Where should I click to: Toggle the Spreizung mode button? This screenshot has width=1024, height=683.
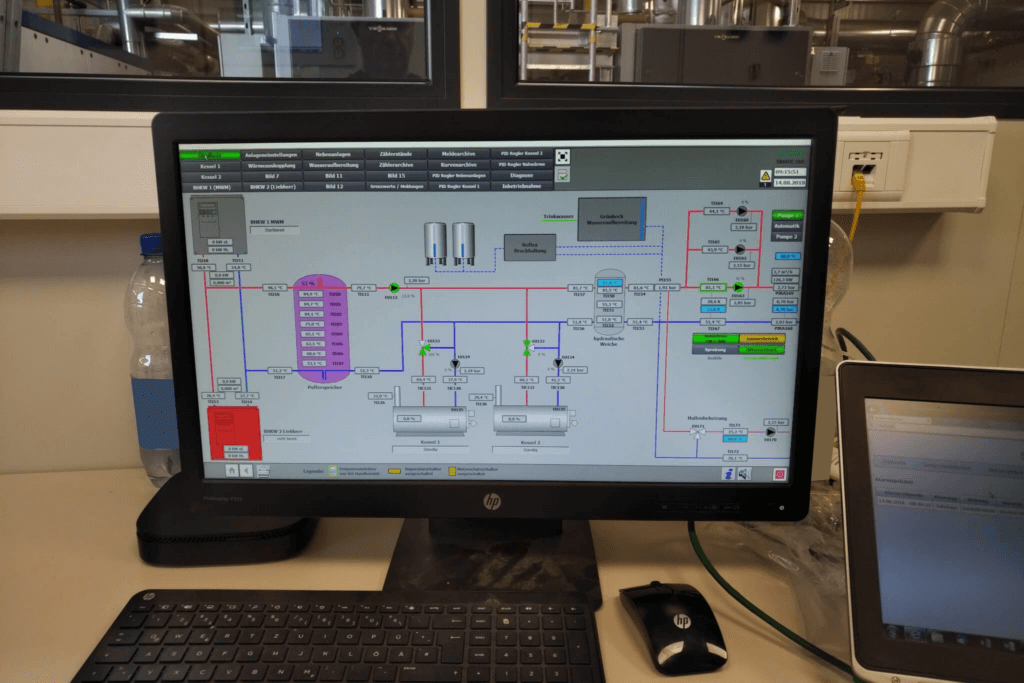pos(715,349)
